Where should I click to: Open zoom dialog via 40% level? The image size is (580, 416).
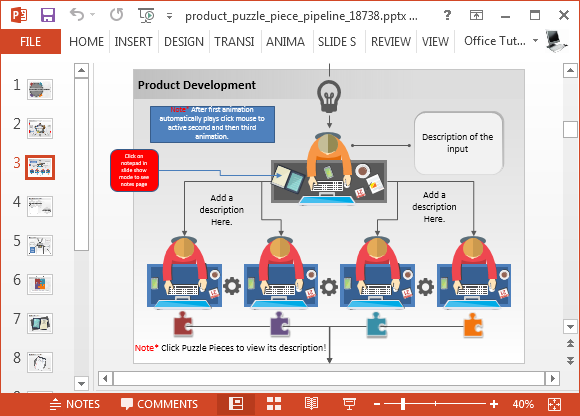pyautogui.click(x=523, y=404)
